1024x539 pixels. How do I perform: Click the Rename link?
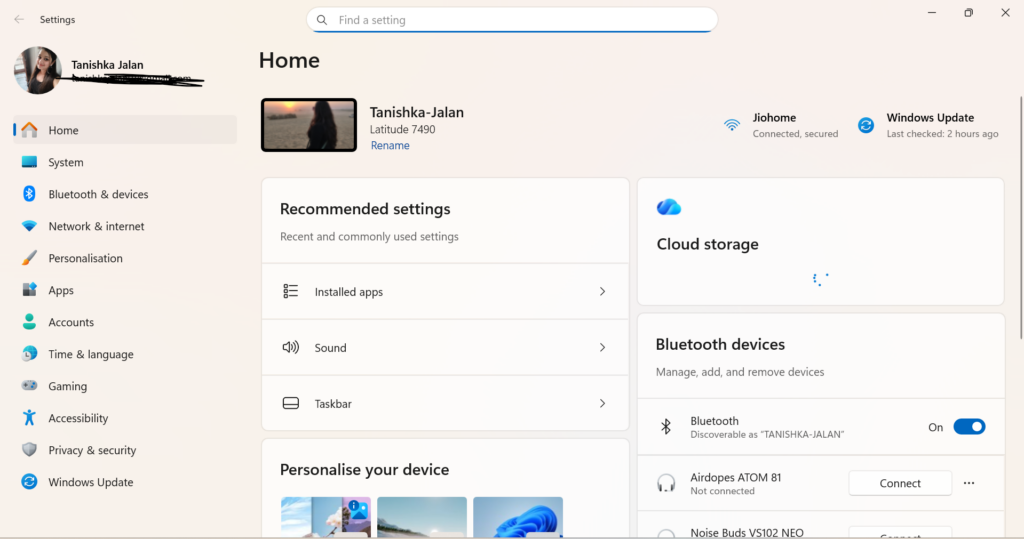(390, 146)
